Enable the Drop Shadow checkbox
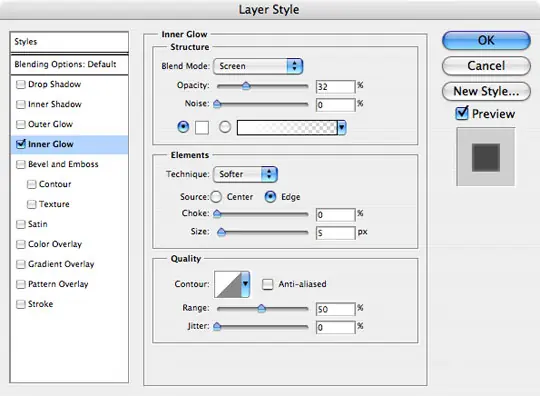Screen dimensions: 540x396 [x=21, y=84]
